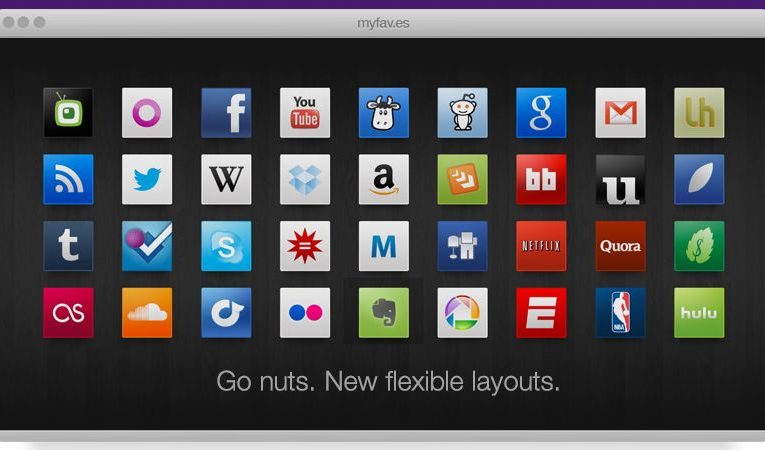Open the hulu tile

click(x=699, y=313)
